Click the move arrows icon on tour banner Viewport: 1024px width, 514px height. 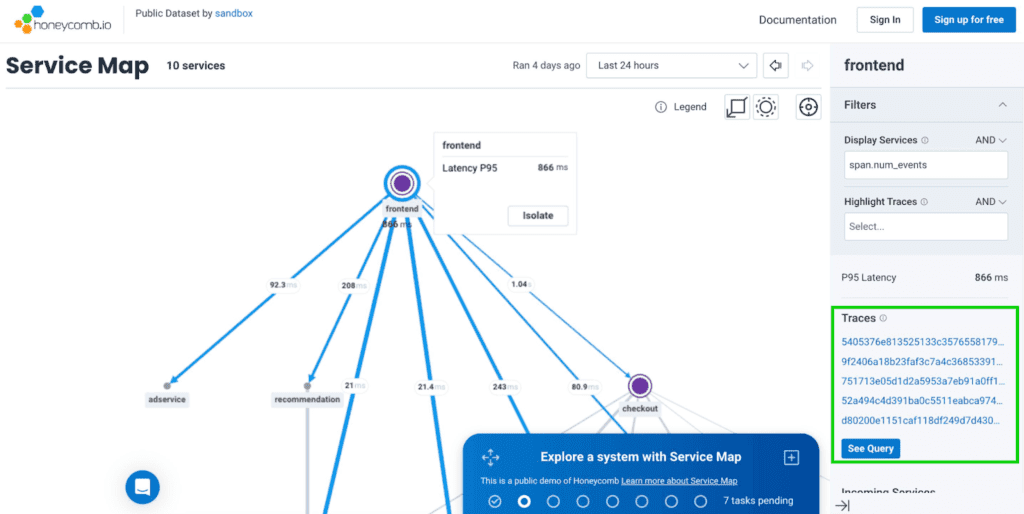point(490,457)
